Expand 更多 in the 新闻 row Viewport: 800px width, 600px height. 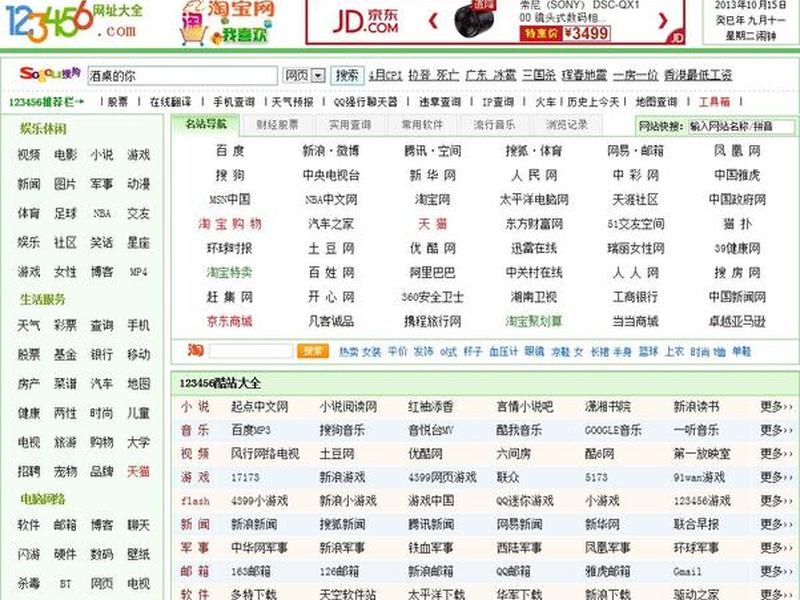click(777, 524)
